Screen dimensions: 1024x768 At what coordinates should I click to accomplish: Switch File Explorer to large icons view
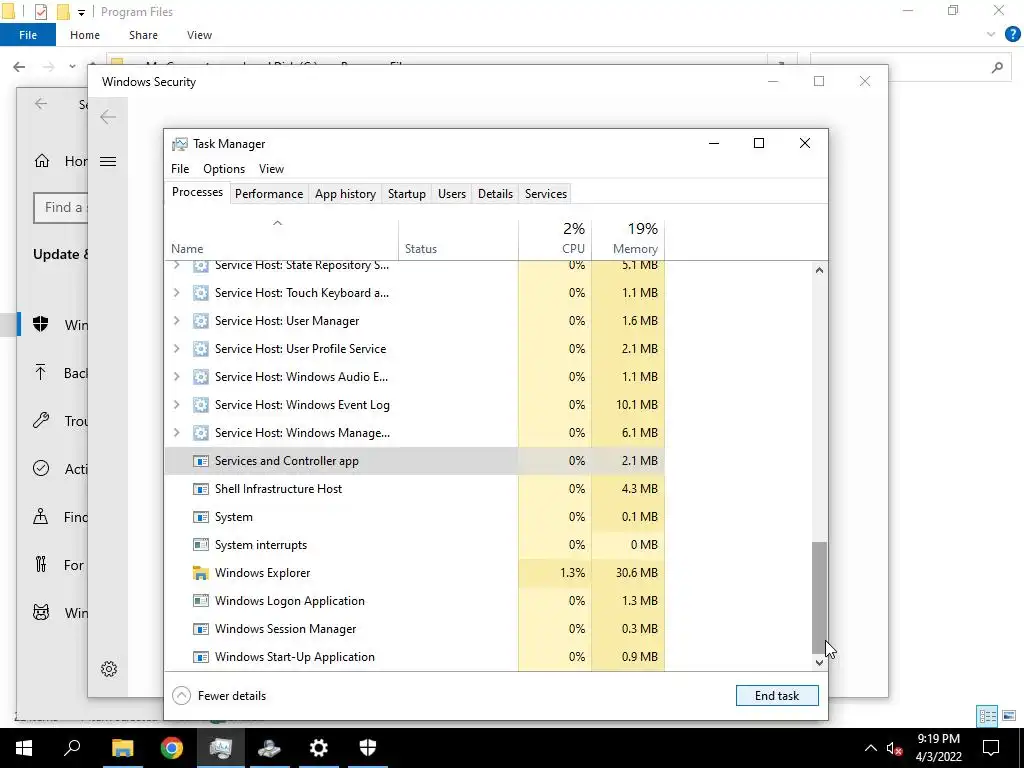[x=1009, y=716]
